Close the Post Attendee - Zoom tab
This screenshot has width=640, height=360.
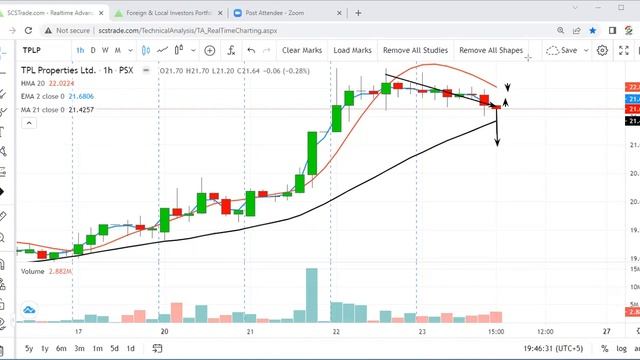[x=339, y=13]
